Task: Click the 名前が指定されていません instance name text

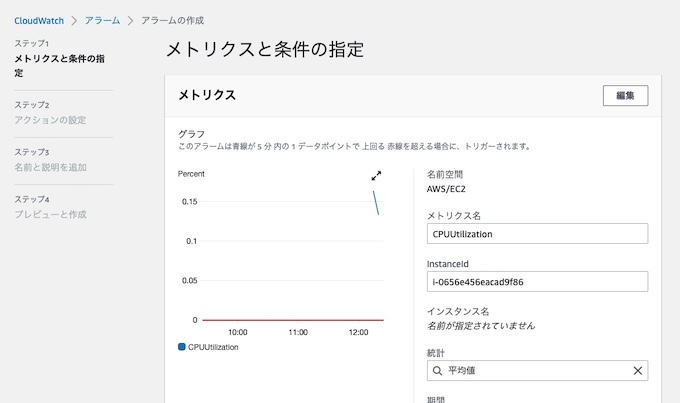Action: pyautogui.click(x=481, y=326)
